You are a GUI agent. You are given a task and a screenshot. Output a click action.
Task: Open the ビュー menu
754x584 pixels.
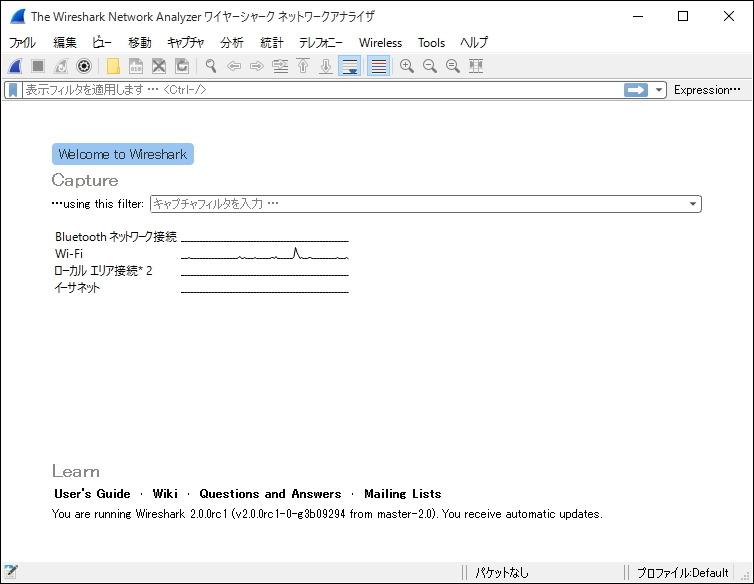101,43
